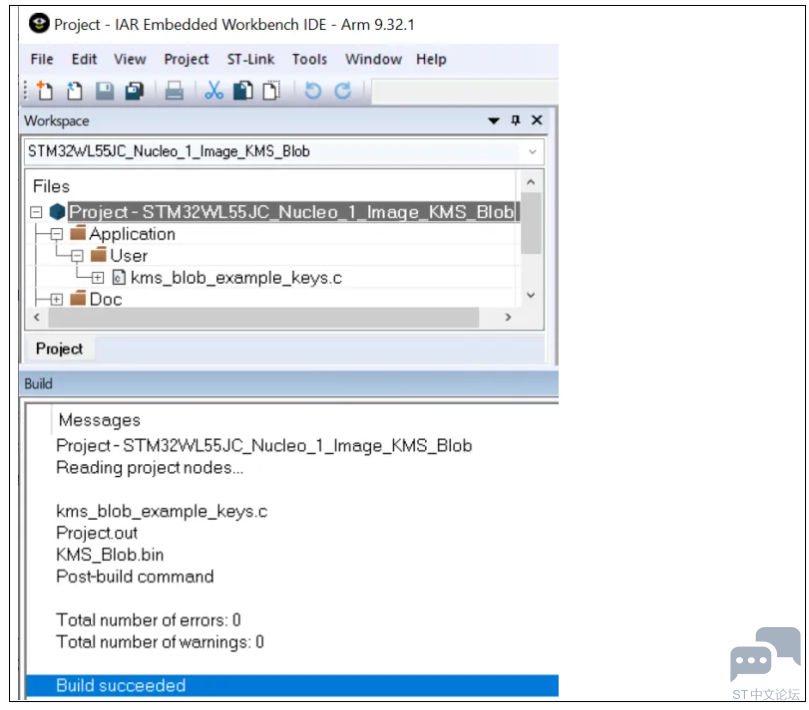Image resolution: width=809 pixels, height=710 pixels.
Task: Click the Paste toolbar icon
Action: 271,91
